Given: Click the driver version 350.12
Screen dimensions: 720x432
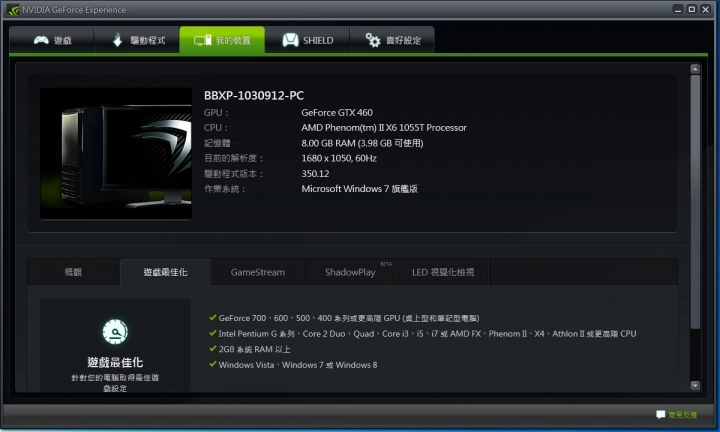Looking at the screenshot, I should coord(315,174).
